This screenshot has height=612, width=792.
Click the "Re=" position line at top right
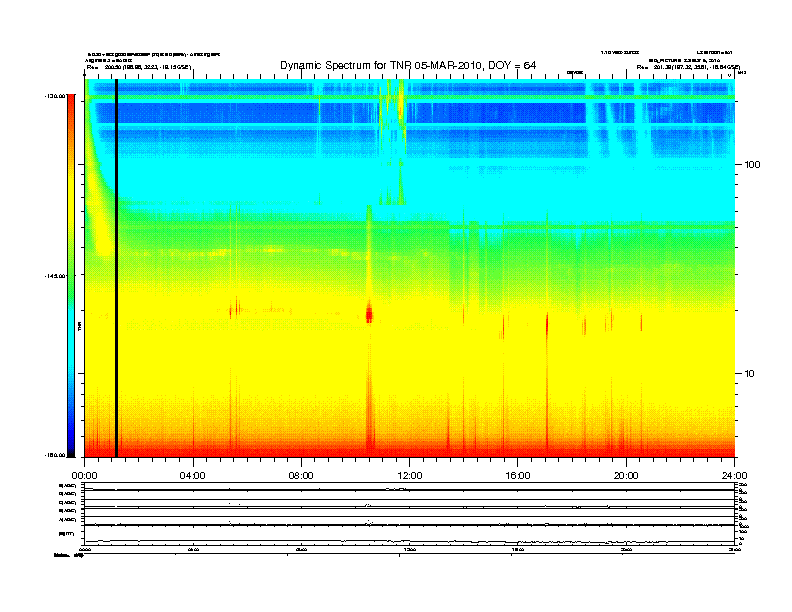tap(688, 67)
